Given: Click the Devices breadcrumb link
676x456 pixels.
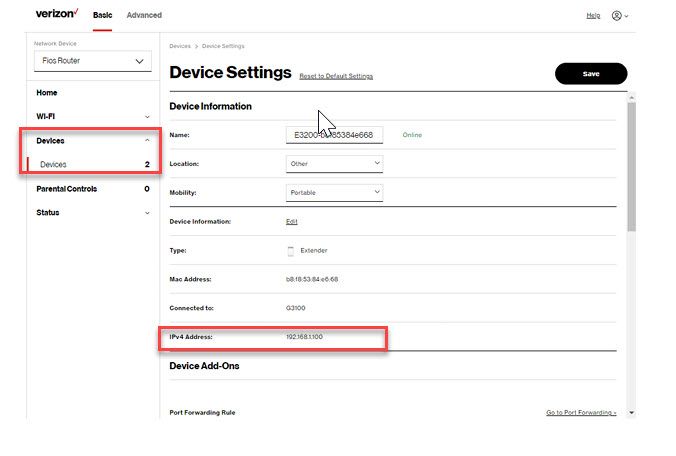Looking at the screenshot, I should tap(180, 46).
